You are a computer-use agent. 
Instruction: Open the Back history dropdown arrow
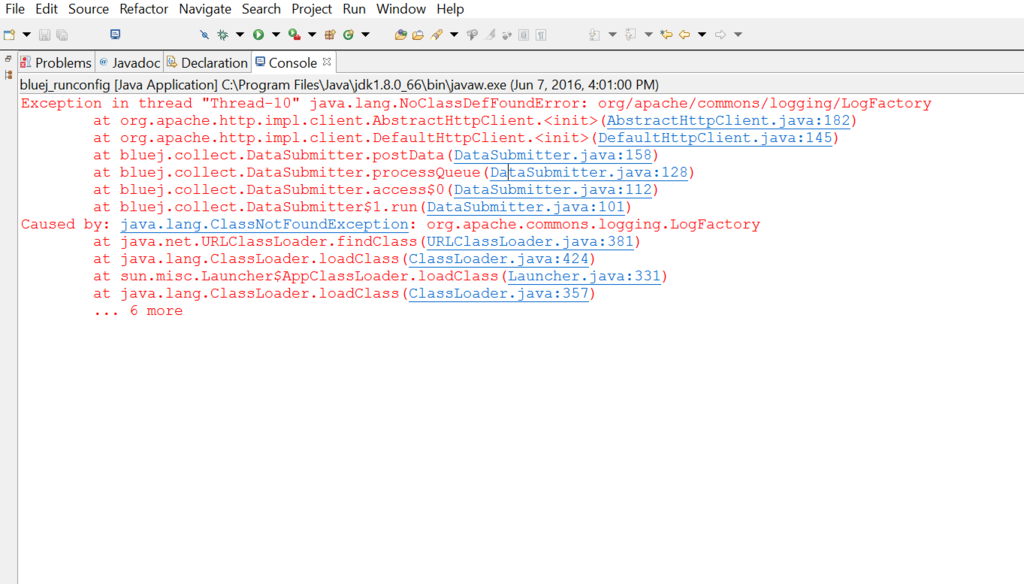(x=702, y=35)
